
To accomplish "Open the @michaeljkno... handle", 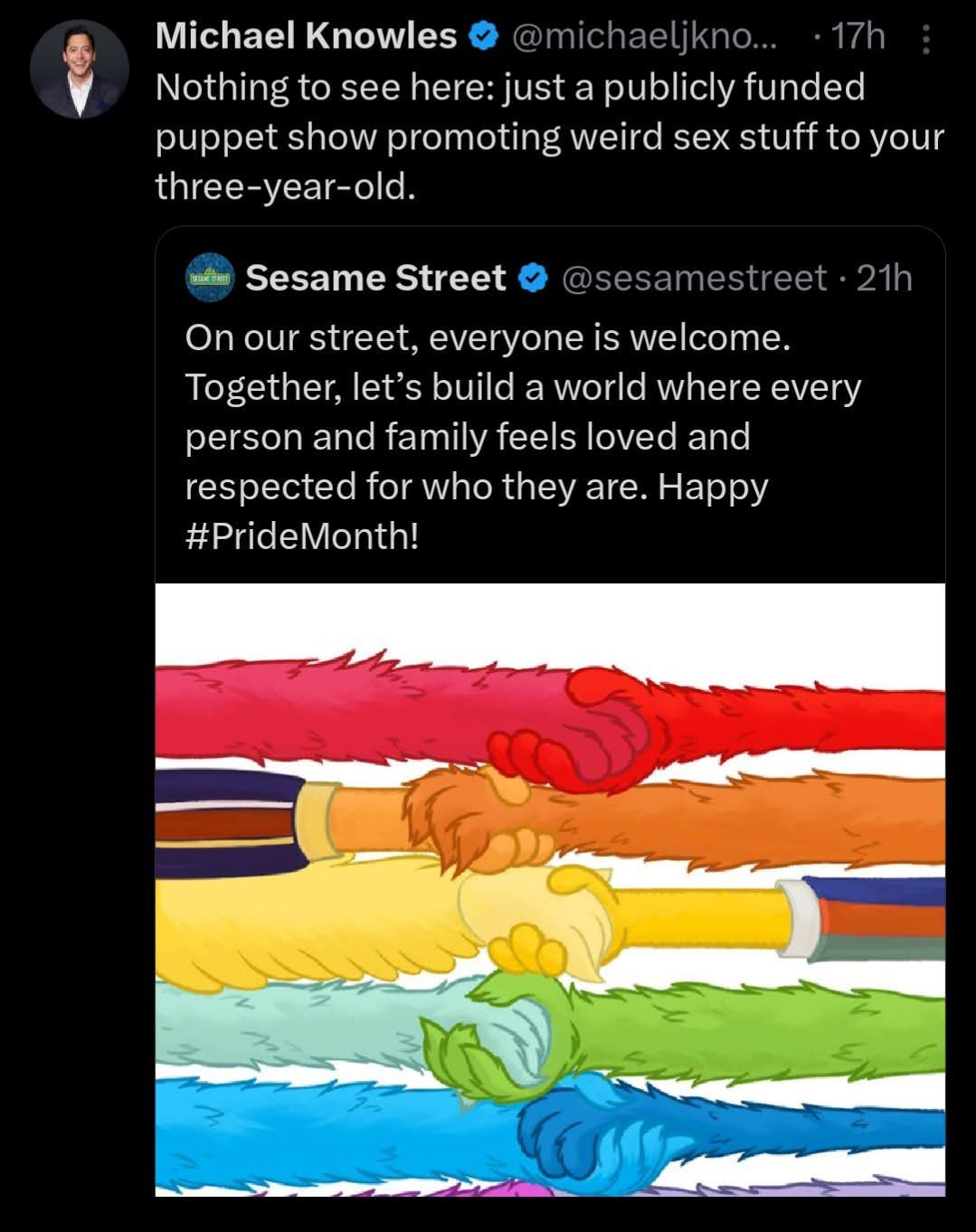I will point(644,37).
